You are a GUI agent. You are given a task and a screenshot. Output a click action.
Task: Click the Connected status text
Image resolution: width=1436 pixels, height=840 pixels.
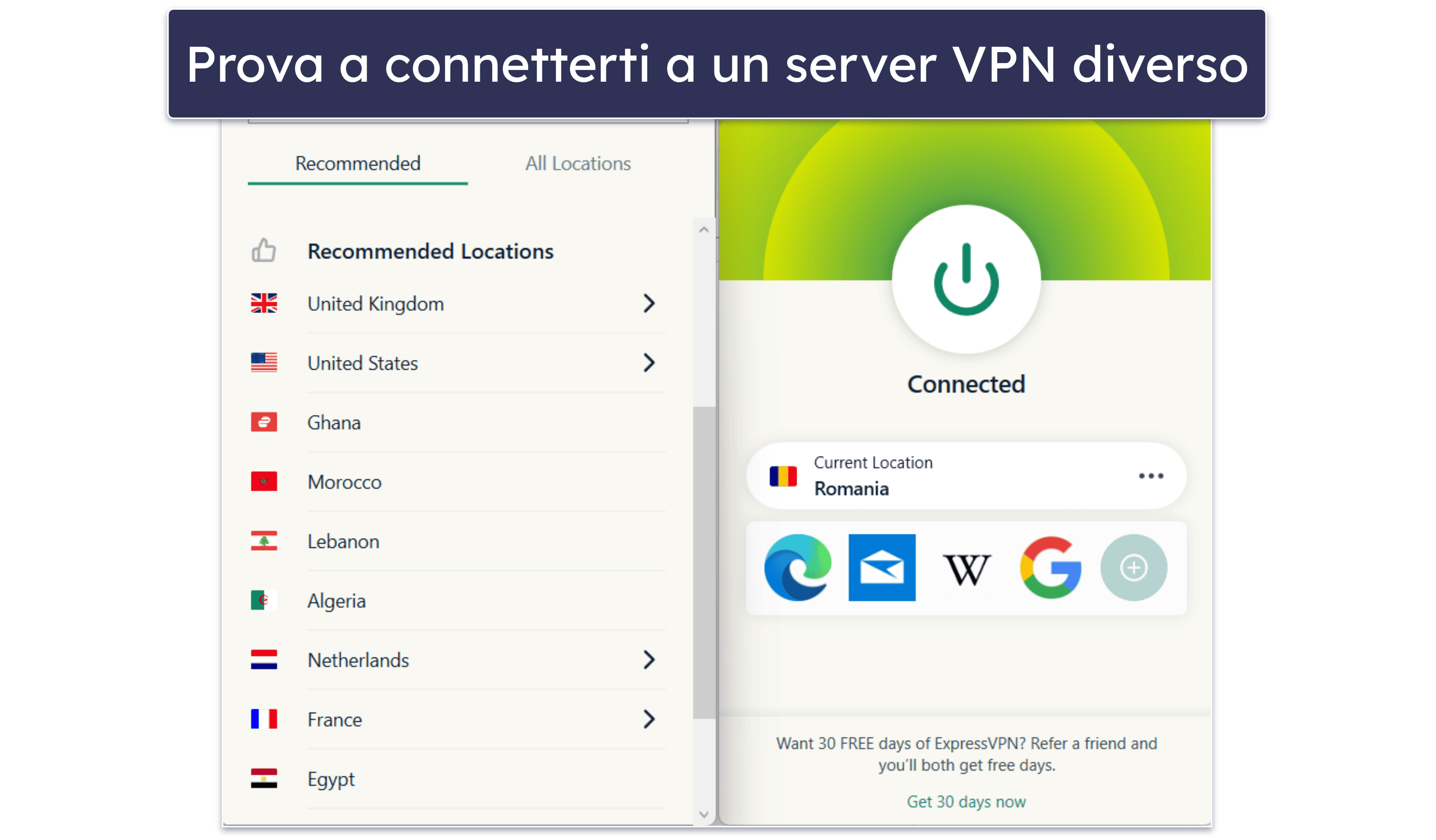click(966, 384)
